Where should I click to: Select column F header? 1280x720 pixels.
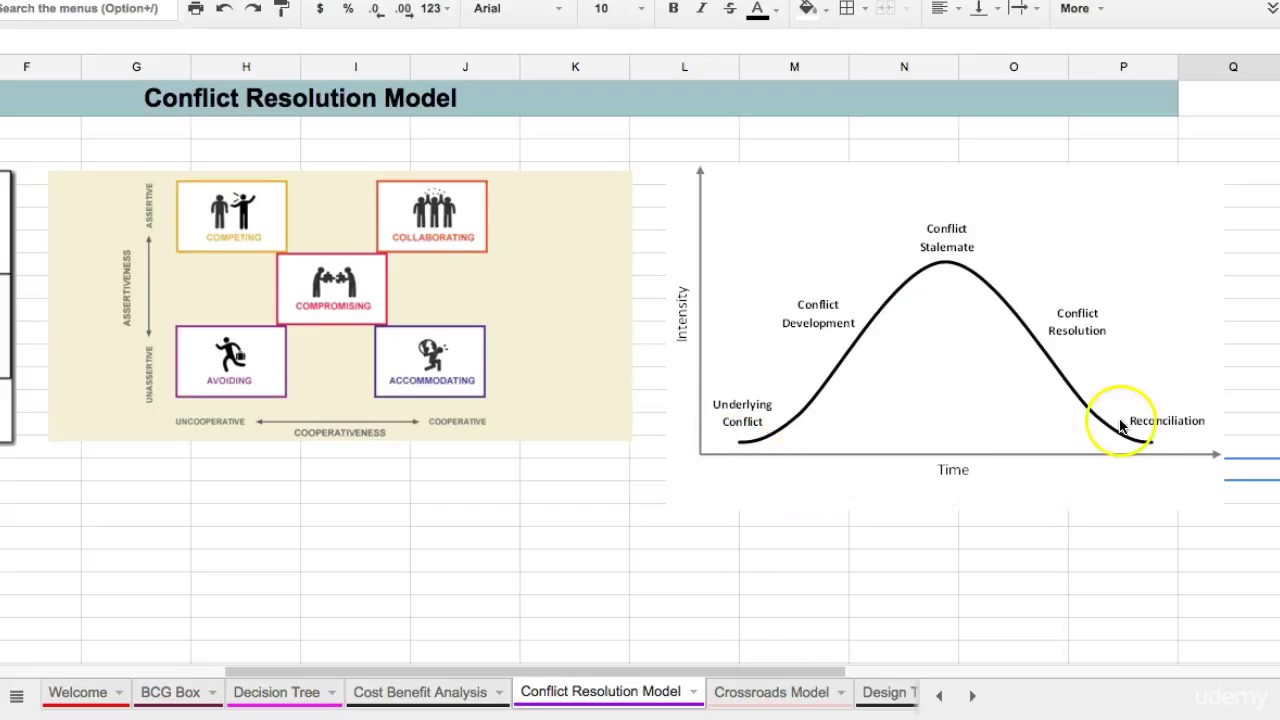click(x=27, y=67)
